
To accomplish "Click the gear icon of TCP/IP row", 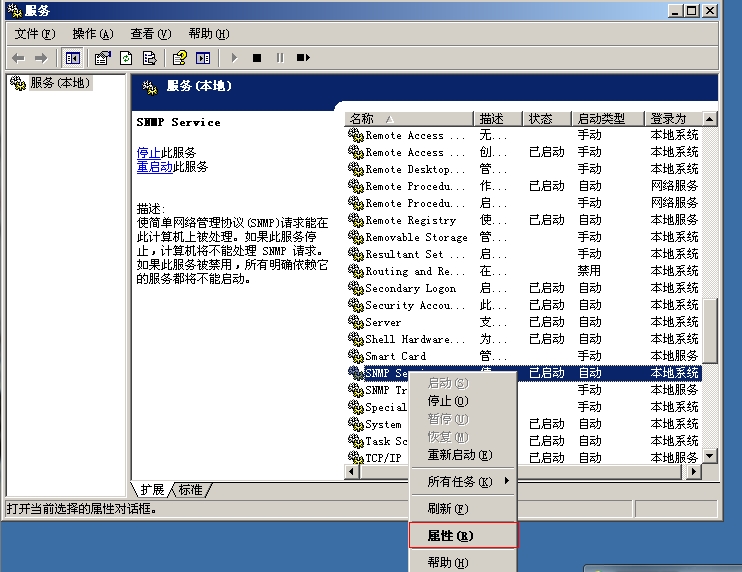I will (x=355, y=458).
